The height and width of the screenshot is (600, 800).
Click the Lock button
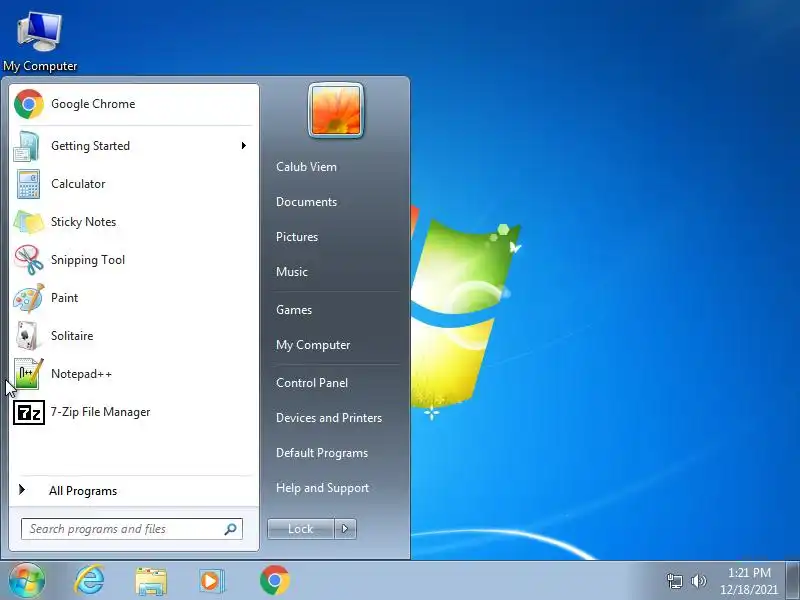point(301,529)
